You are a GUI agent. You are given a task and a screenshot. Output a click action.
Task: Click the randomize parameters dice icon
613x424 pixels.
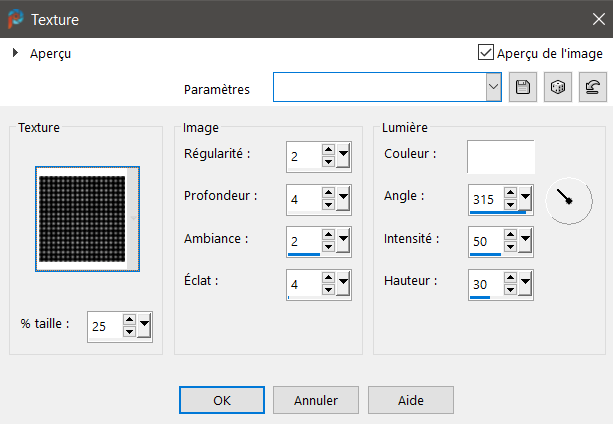pyautogui.click(x=557, y=88)
